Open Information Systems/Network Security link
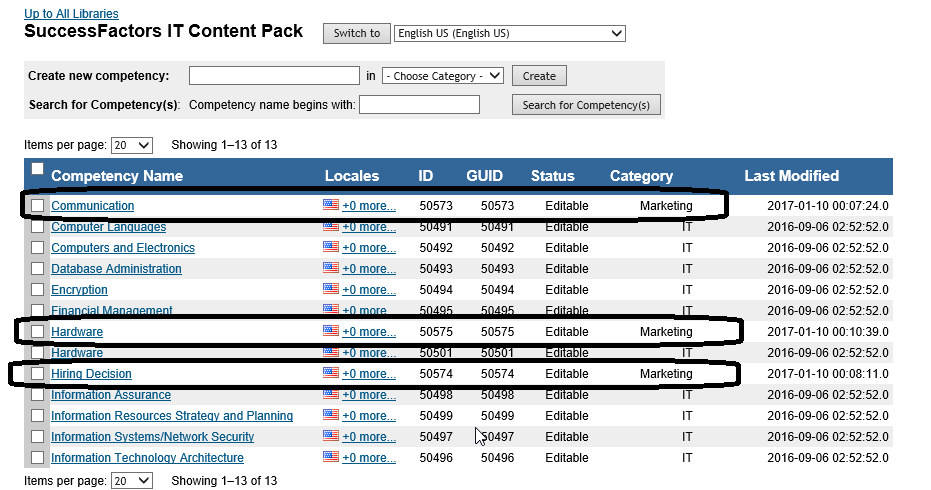 click(x=153, y=437)
